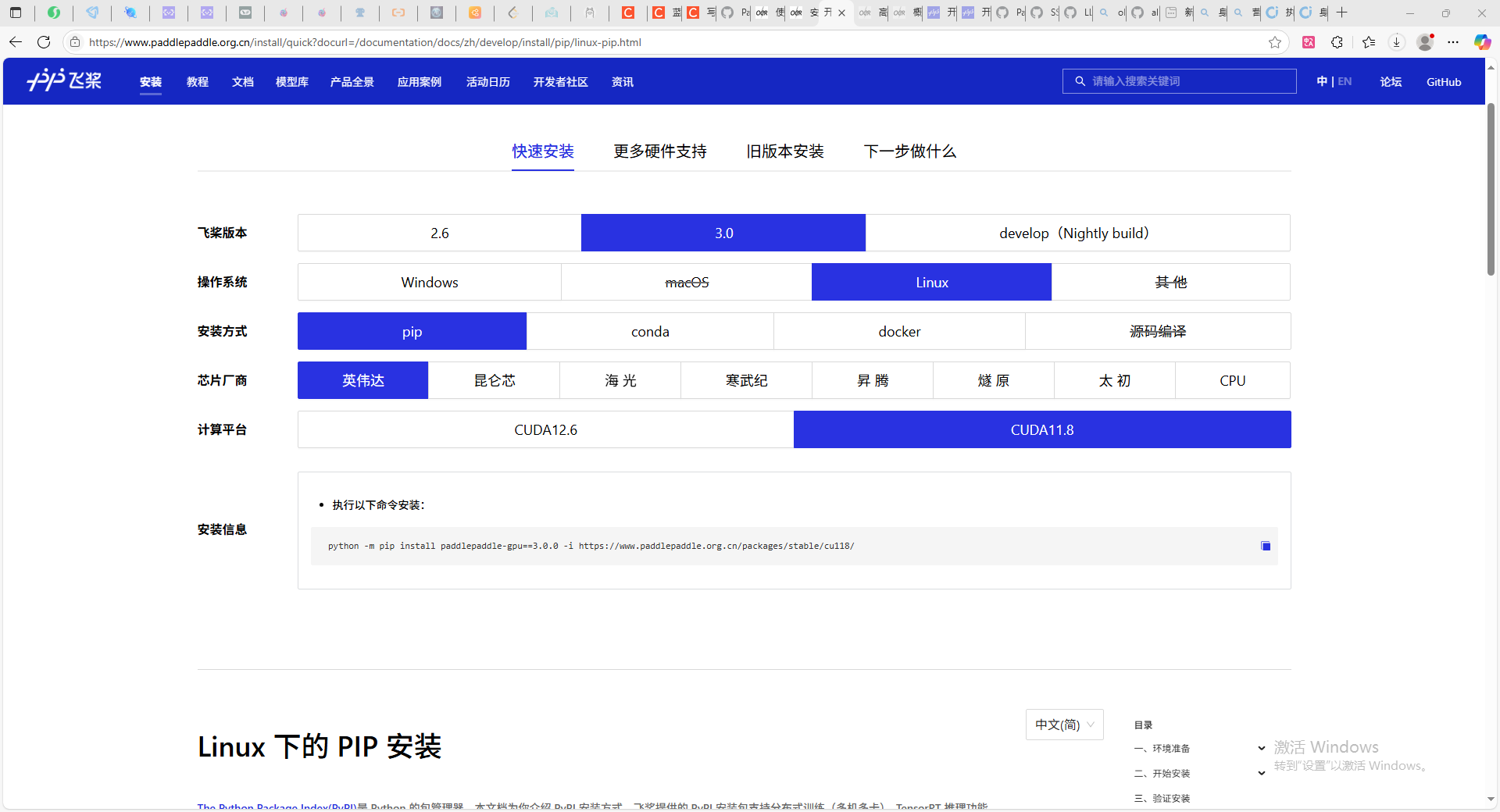Open browser extensions puzzle icon
Screen dimensions: 1500x812
coord(1337,42)
